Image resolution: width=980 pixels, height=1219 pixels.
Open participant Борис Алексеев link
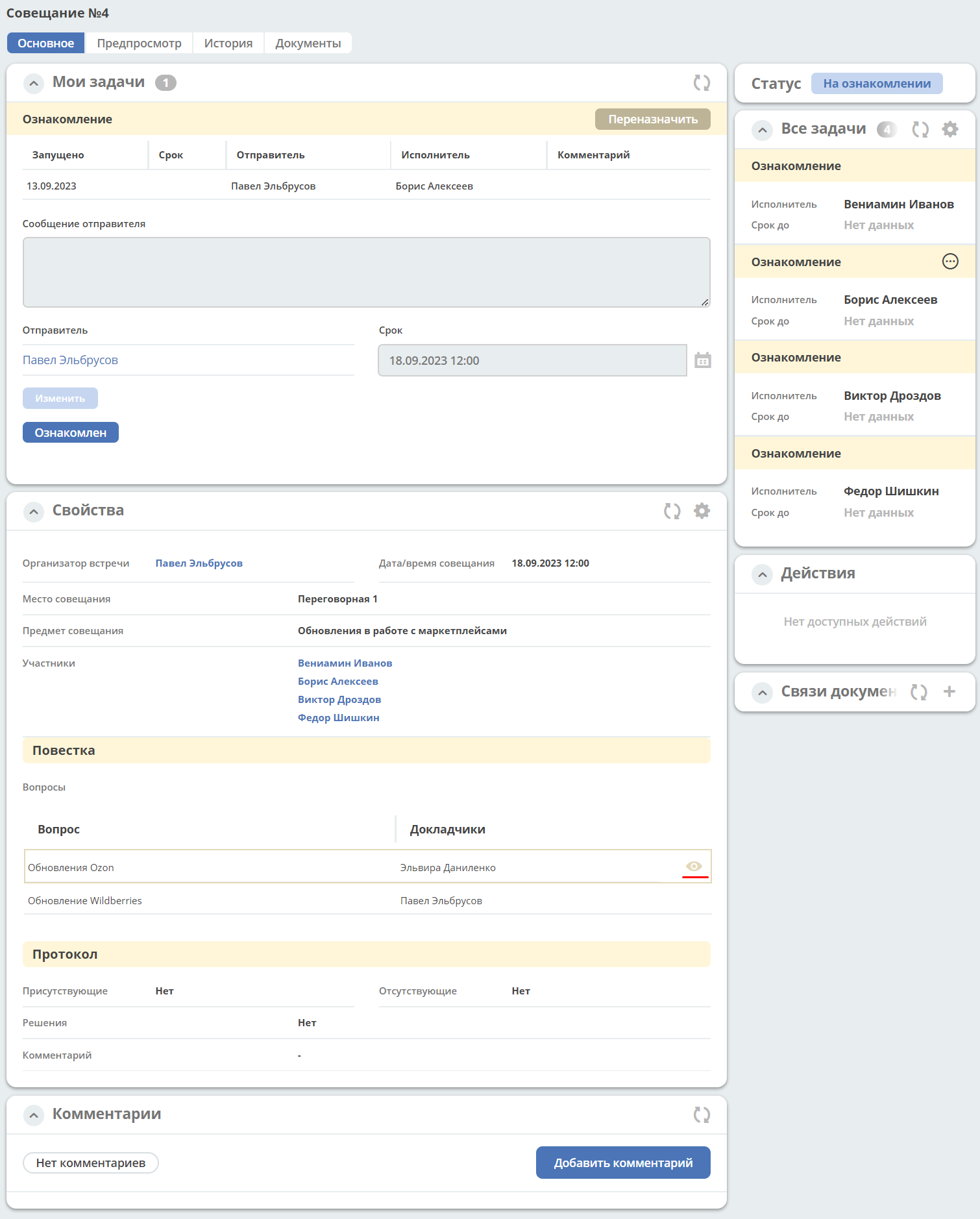pos(338,682)
